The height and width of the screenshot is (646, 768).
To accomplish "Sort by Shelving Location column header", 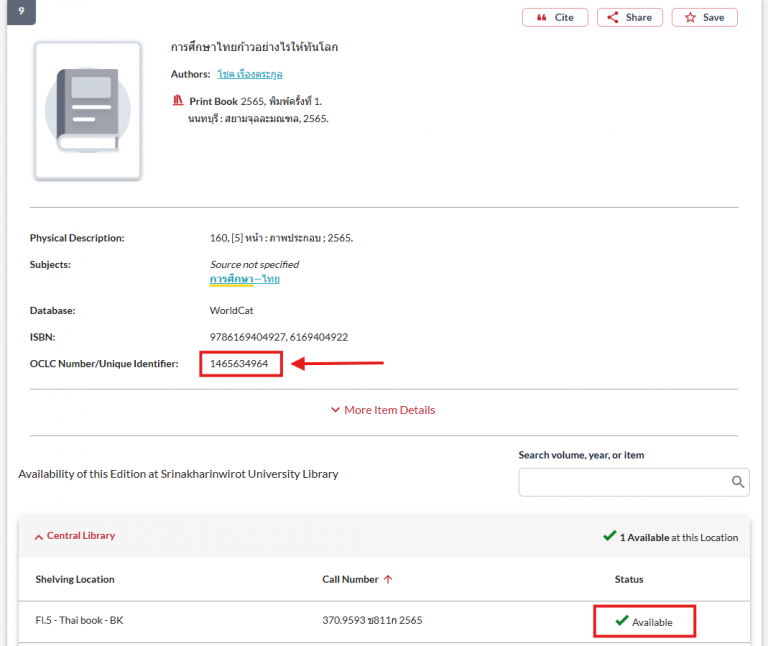I will point(75,579).
